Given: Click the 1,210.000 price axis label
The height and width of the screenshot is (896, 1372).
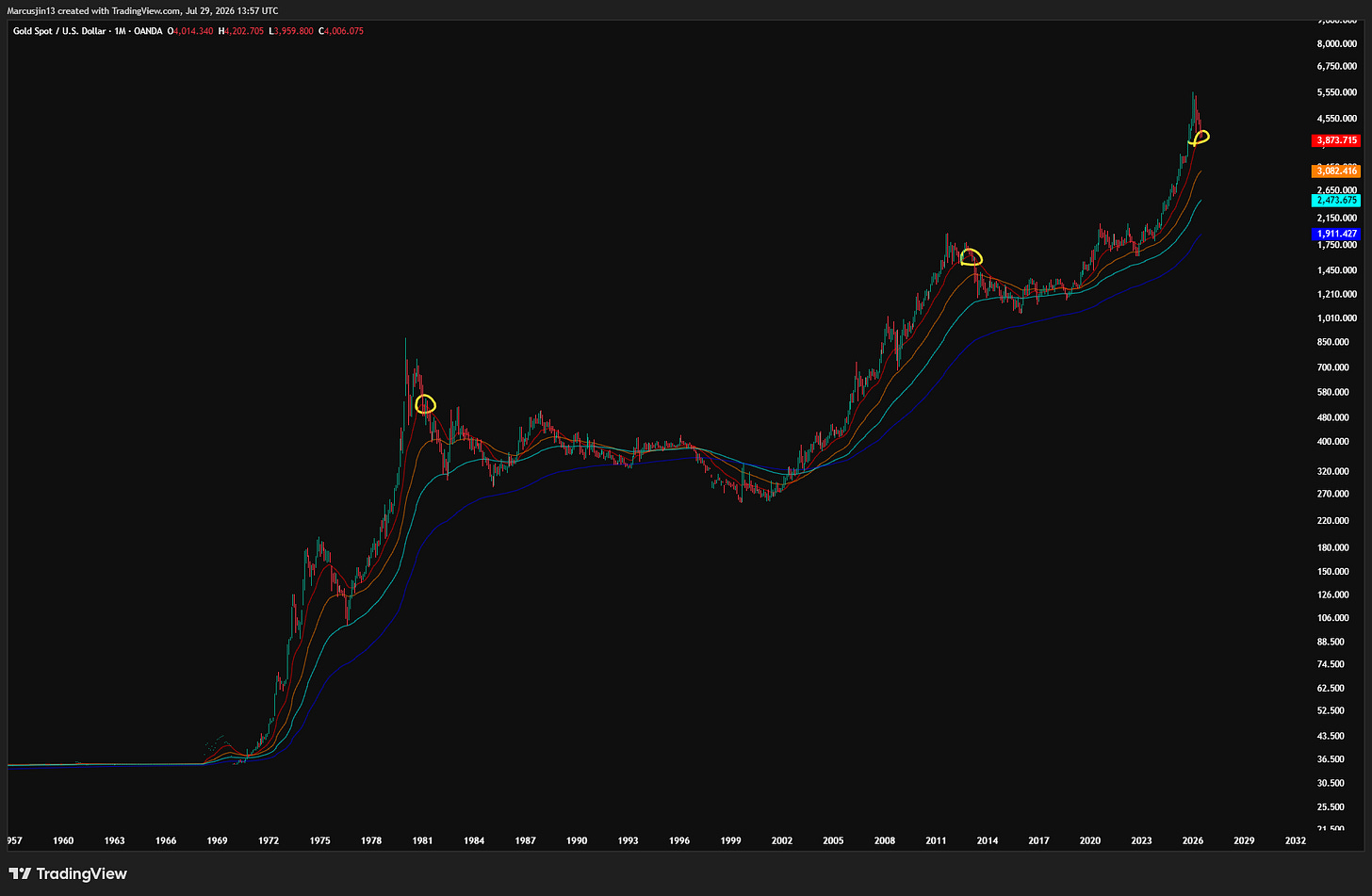Looking at the screenshot, I should [x=1337, y=295].
